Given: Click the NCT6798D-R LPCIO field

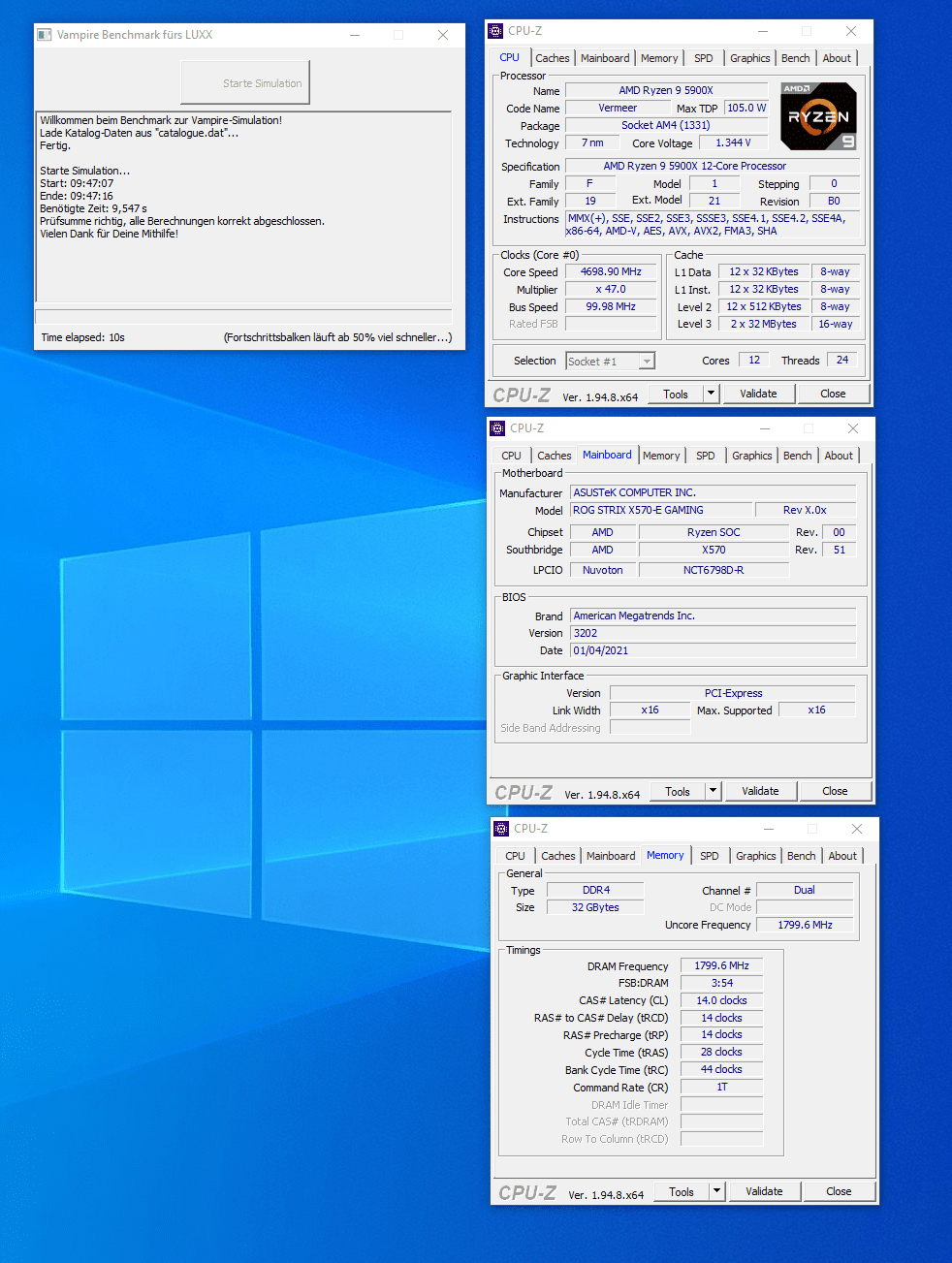Looking at the screenshot, I should coord(714,570).
